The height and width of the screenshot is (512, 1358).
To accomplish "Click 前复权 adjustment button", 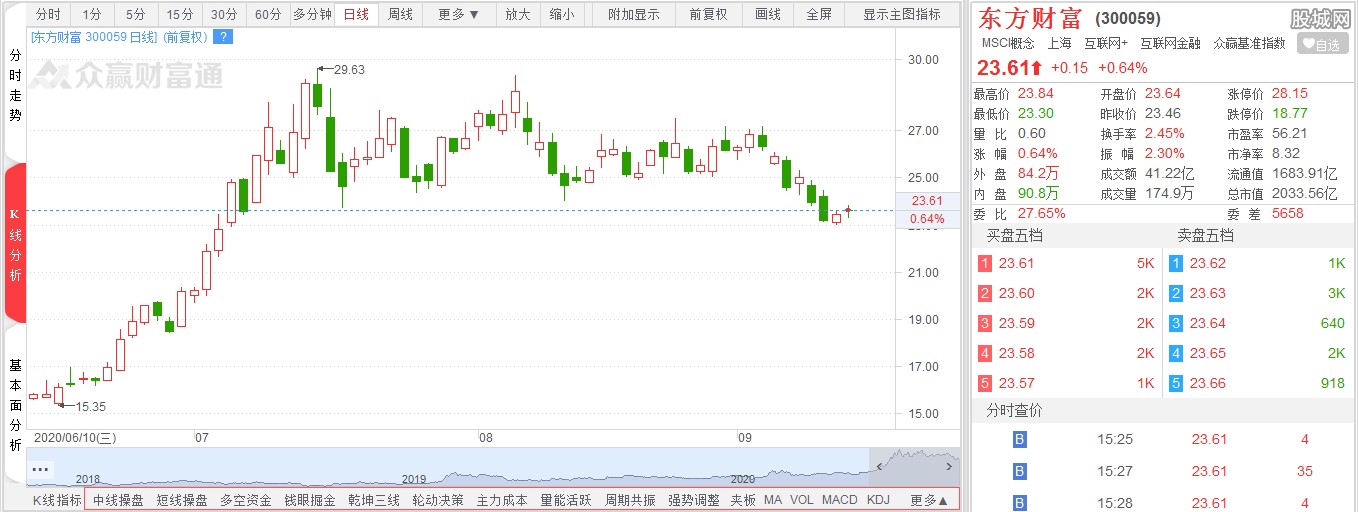I will [708, 14].
